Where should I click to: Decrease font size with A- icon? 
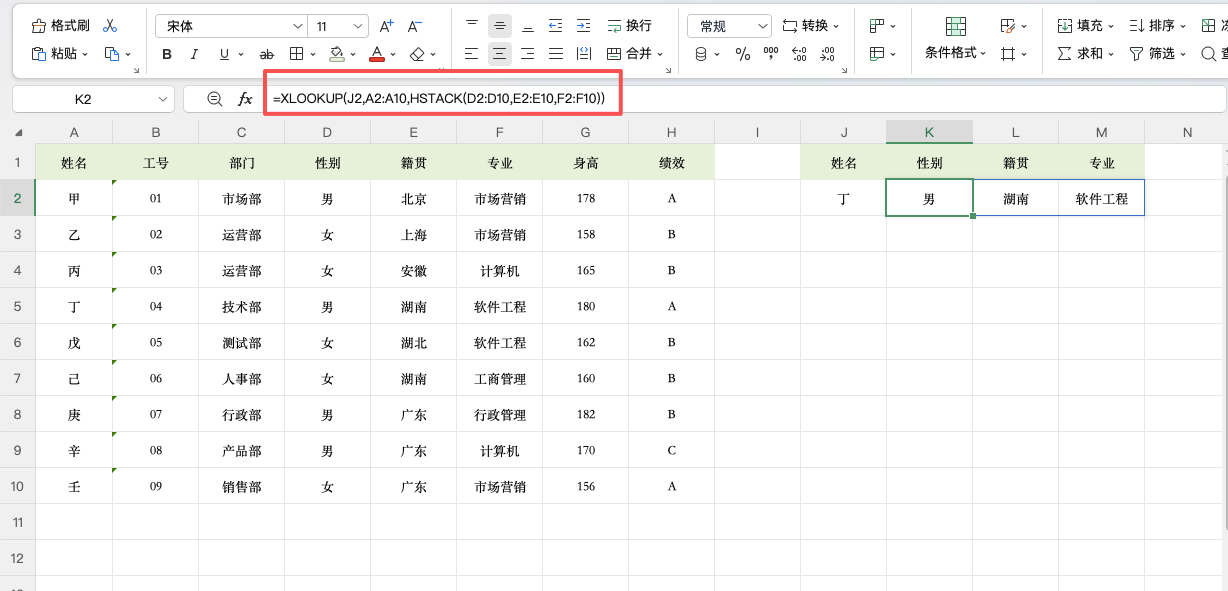pyautogui.click(x=415, y=26)
